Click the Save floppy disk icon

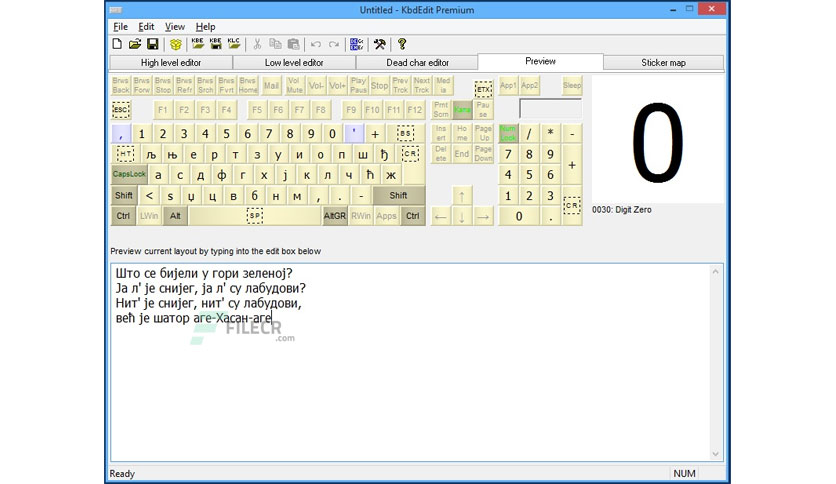(x=152, y=44)
